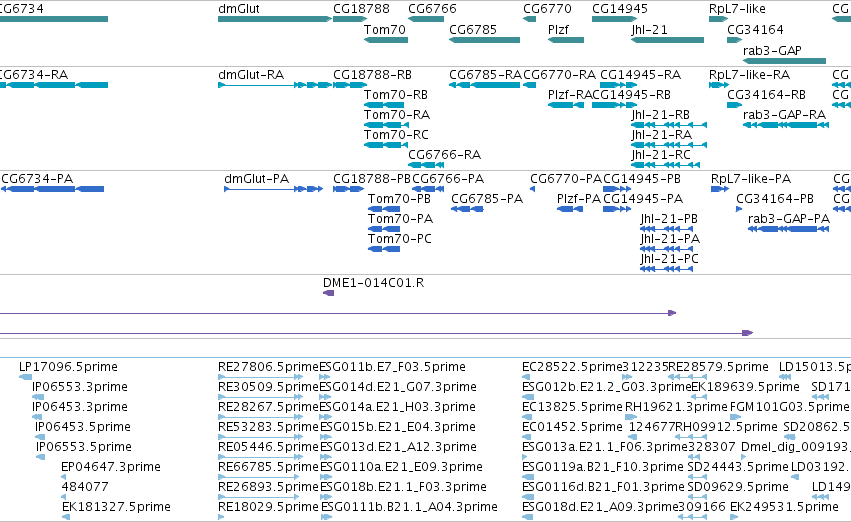
Task: Open the CG6770 gene label
Action: (547, 9)
